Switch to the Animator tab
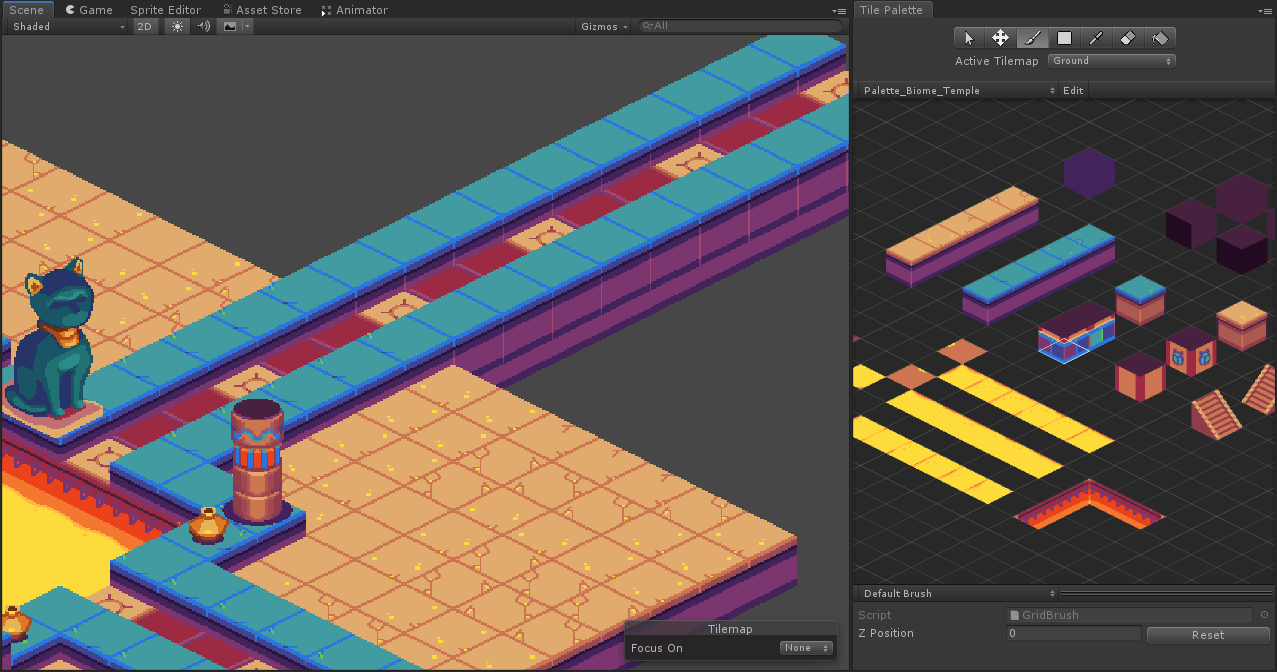1277x672 pixels. tap(355, 9)
